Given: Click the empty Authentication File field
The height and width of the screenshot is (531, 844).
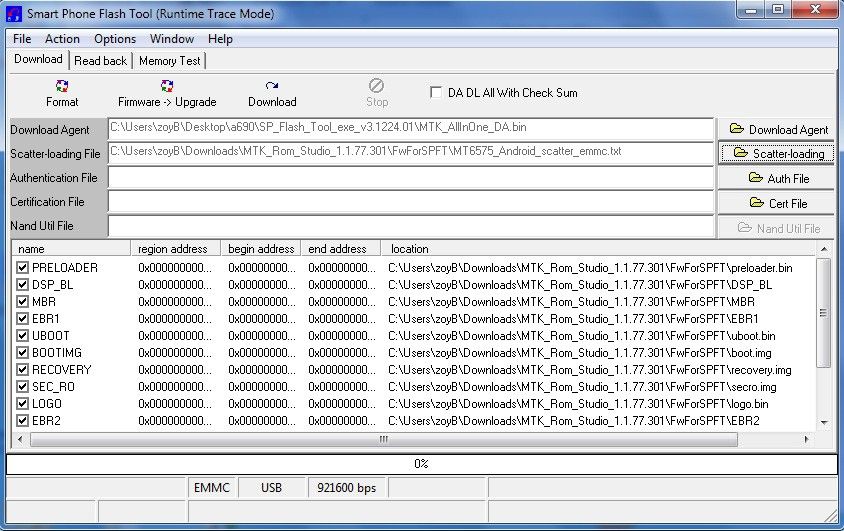Looking at the screenshot, I should tap(411, 178).
